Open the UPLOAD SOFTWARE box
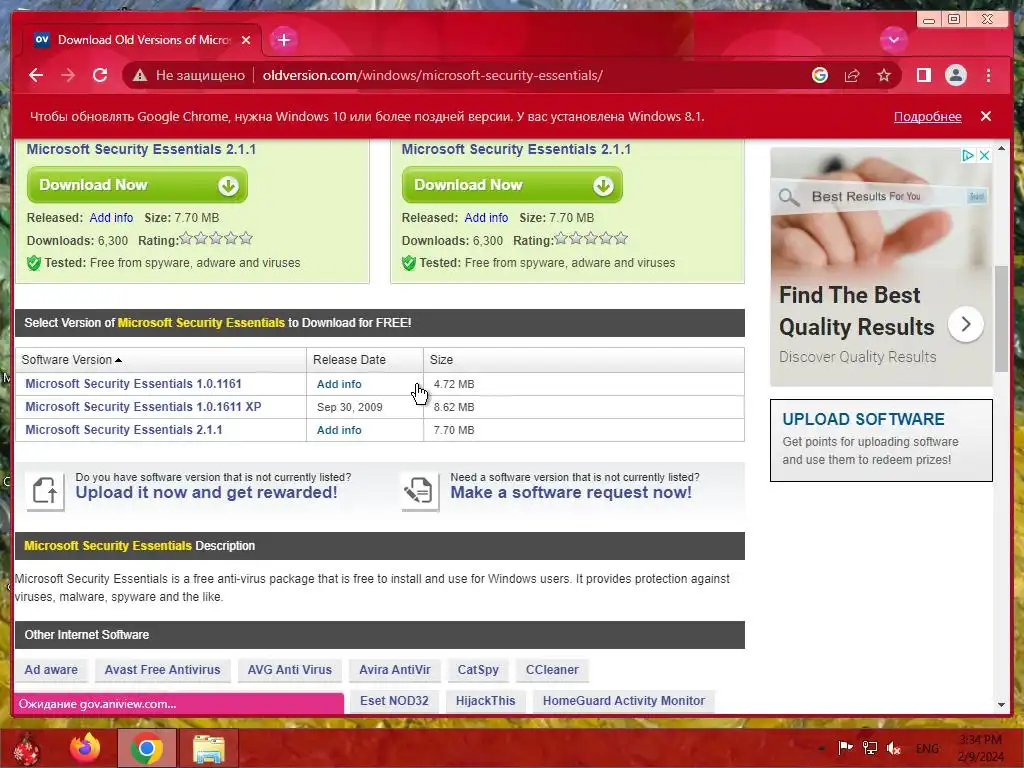 point(881,440)
